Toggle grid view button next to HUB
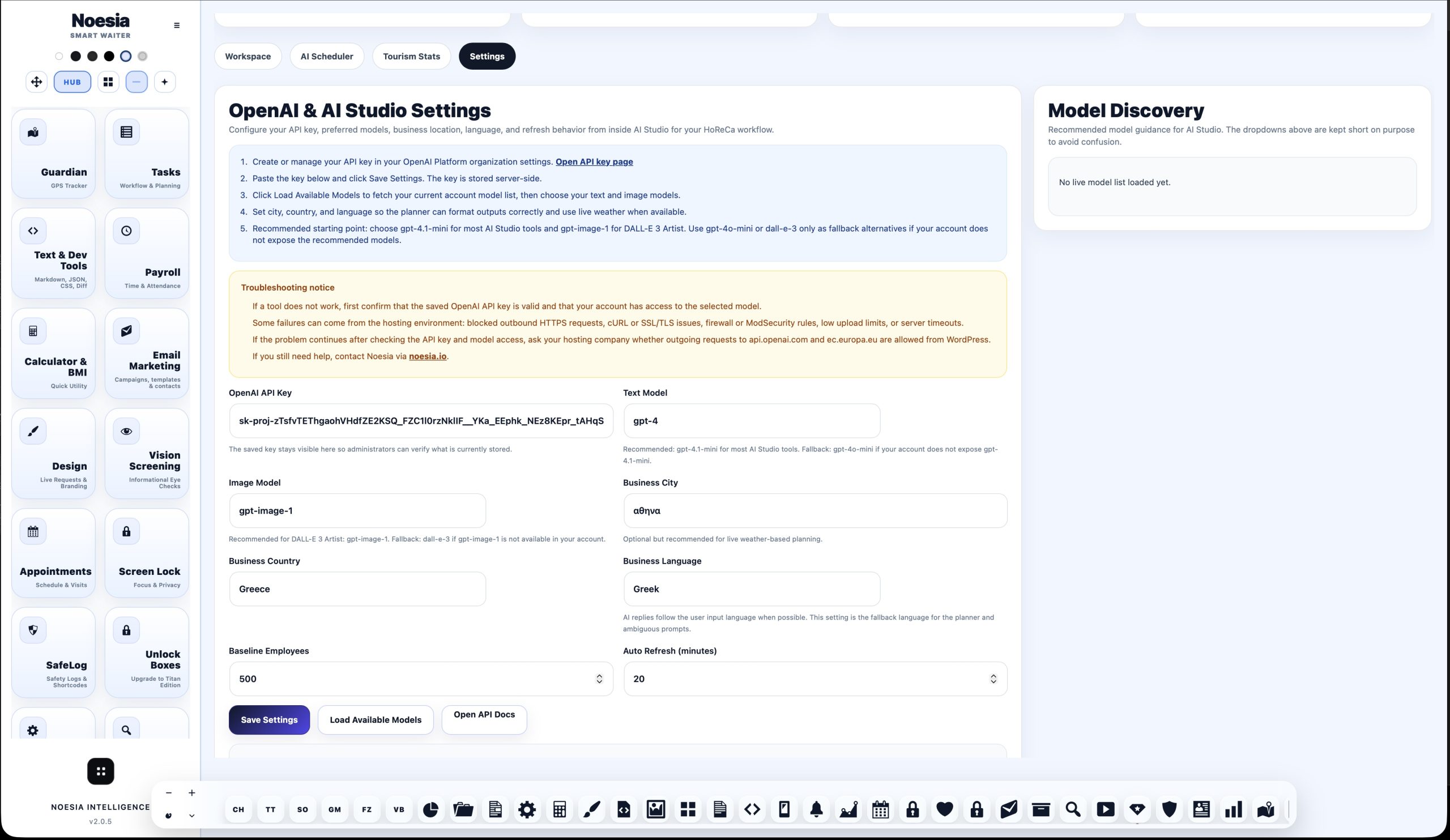The width and height of the screenshot is (1450, 840). pyautogui.click(x=108, y=82)
